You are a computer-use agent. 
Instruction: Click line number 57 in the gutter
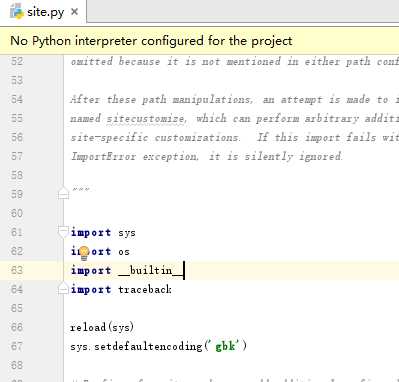click(17, 156)
